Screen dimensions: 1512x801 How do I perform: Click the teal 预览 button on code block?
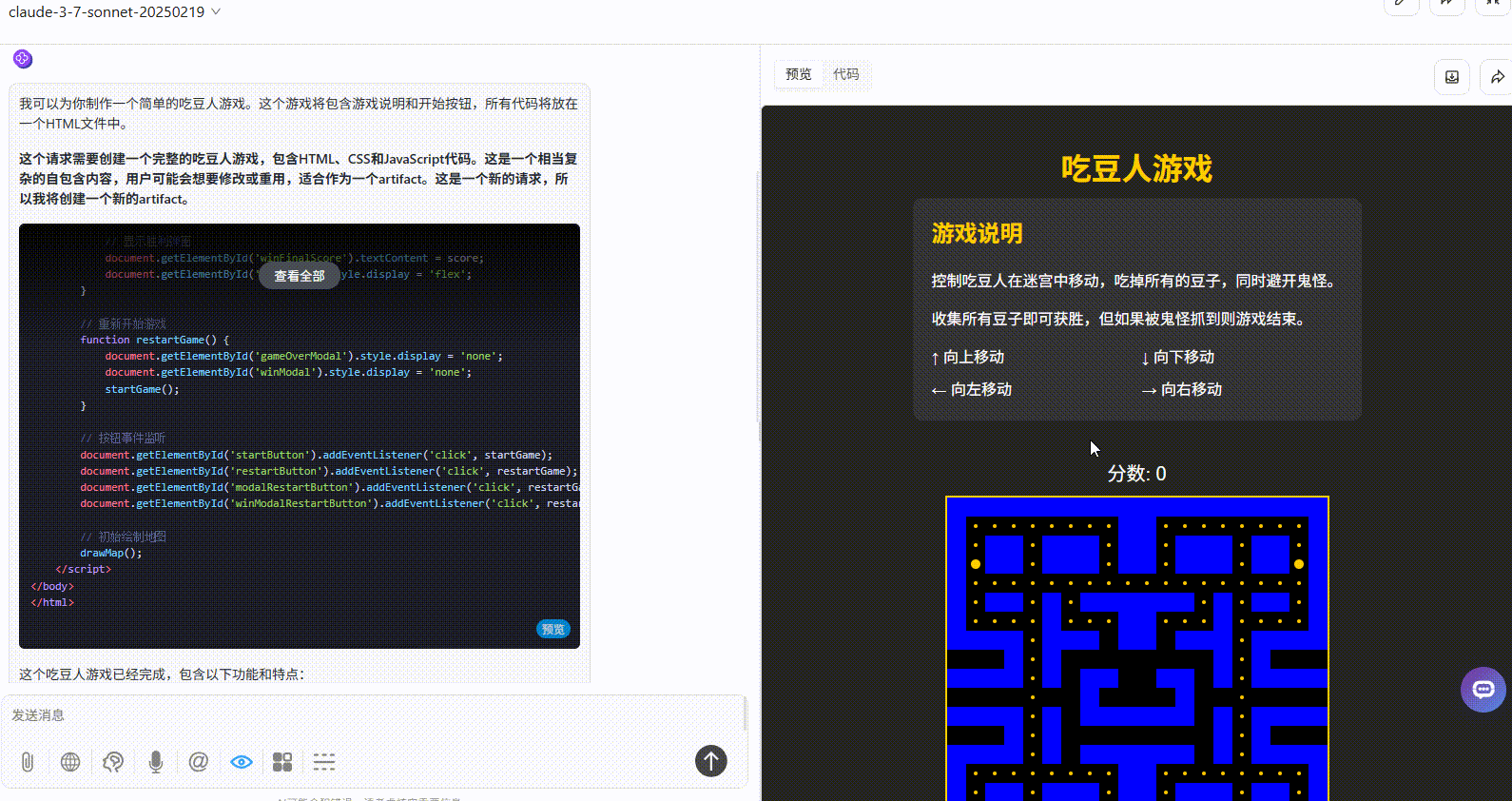[x=553, y=629]
